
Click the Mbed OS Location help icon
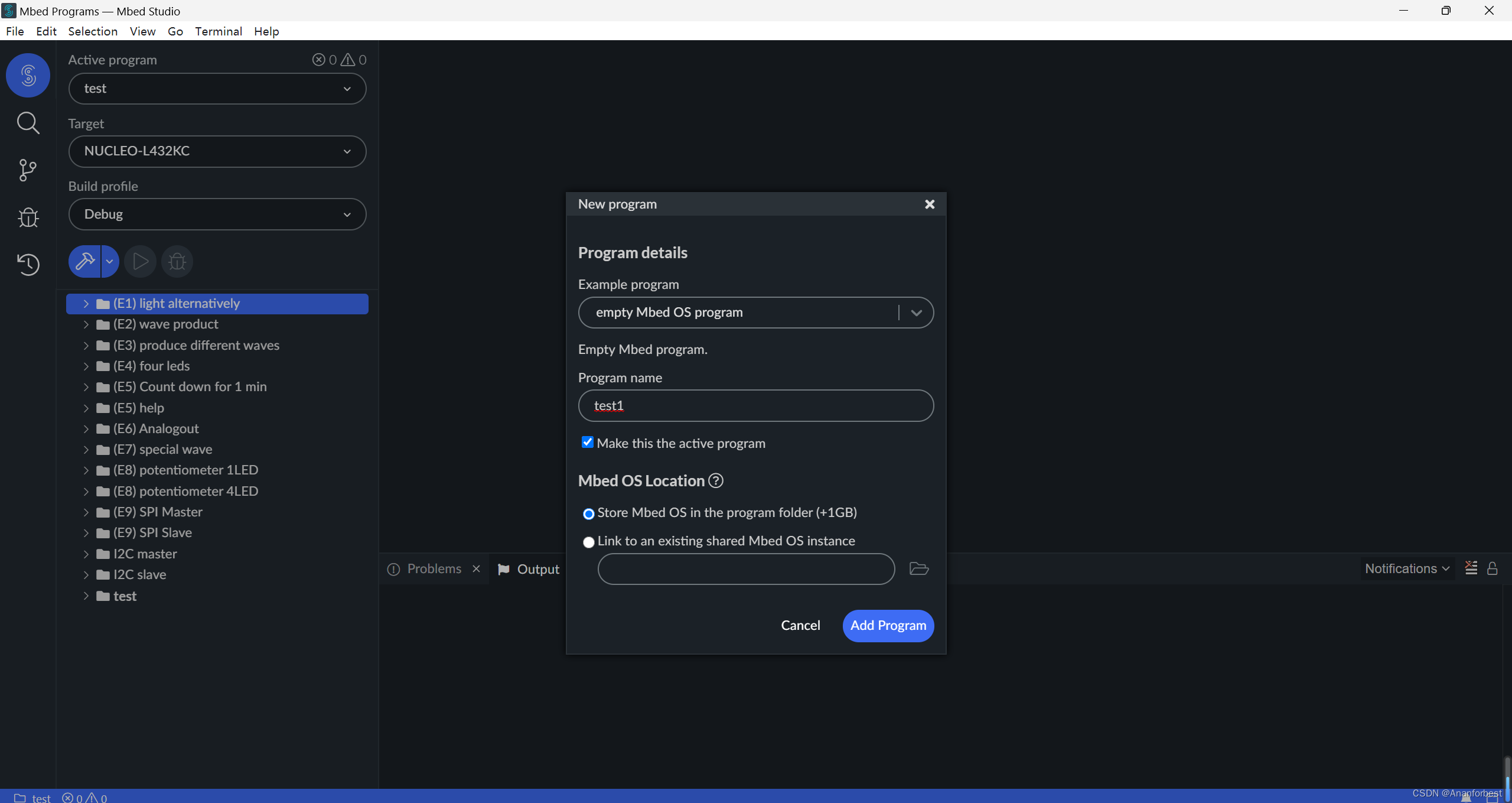tap(716, 481)
